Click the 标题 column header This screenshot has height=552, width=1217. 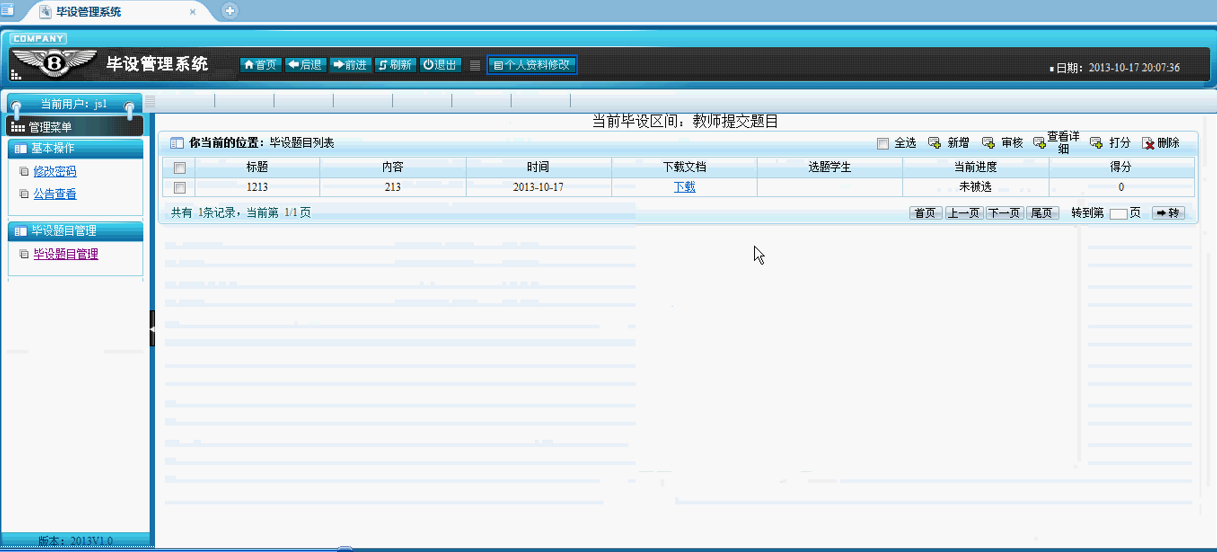point(257,168)
